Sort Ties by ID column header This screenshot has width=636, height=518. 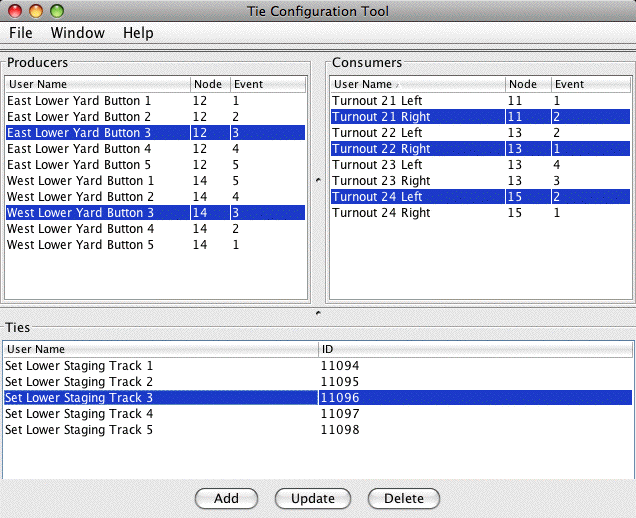pyautogui.click(x=475, y=349)
